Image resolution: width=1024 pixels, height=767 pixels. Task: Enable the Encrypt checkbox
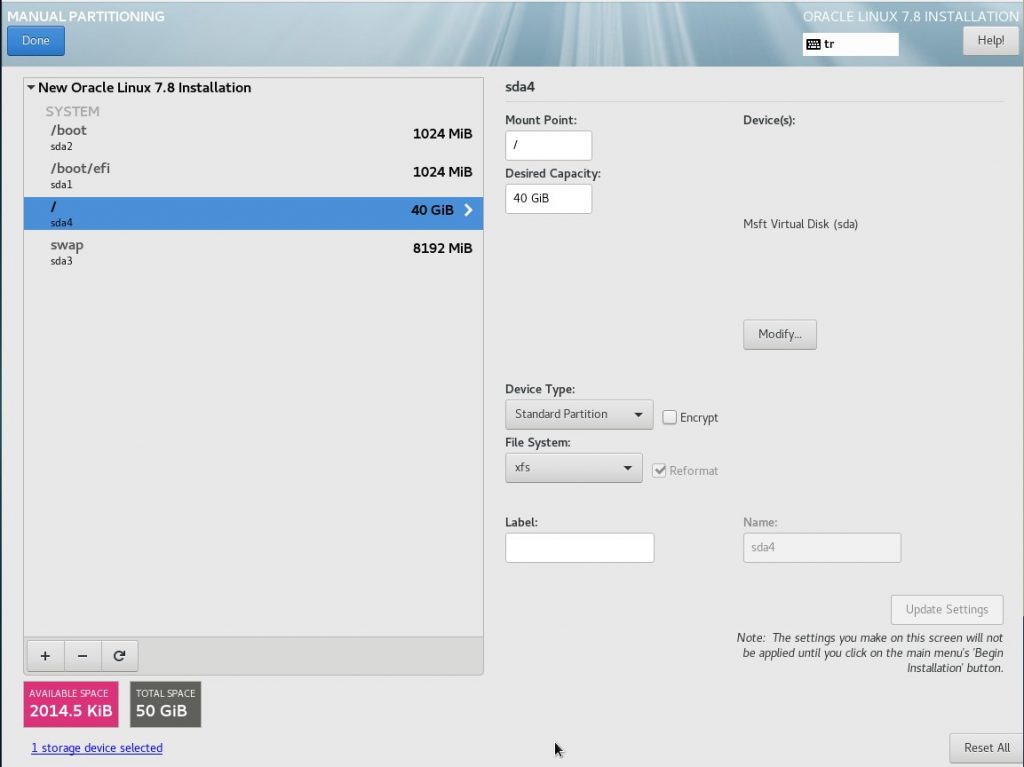(669, 417)
